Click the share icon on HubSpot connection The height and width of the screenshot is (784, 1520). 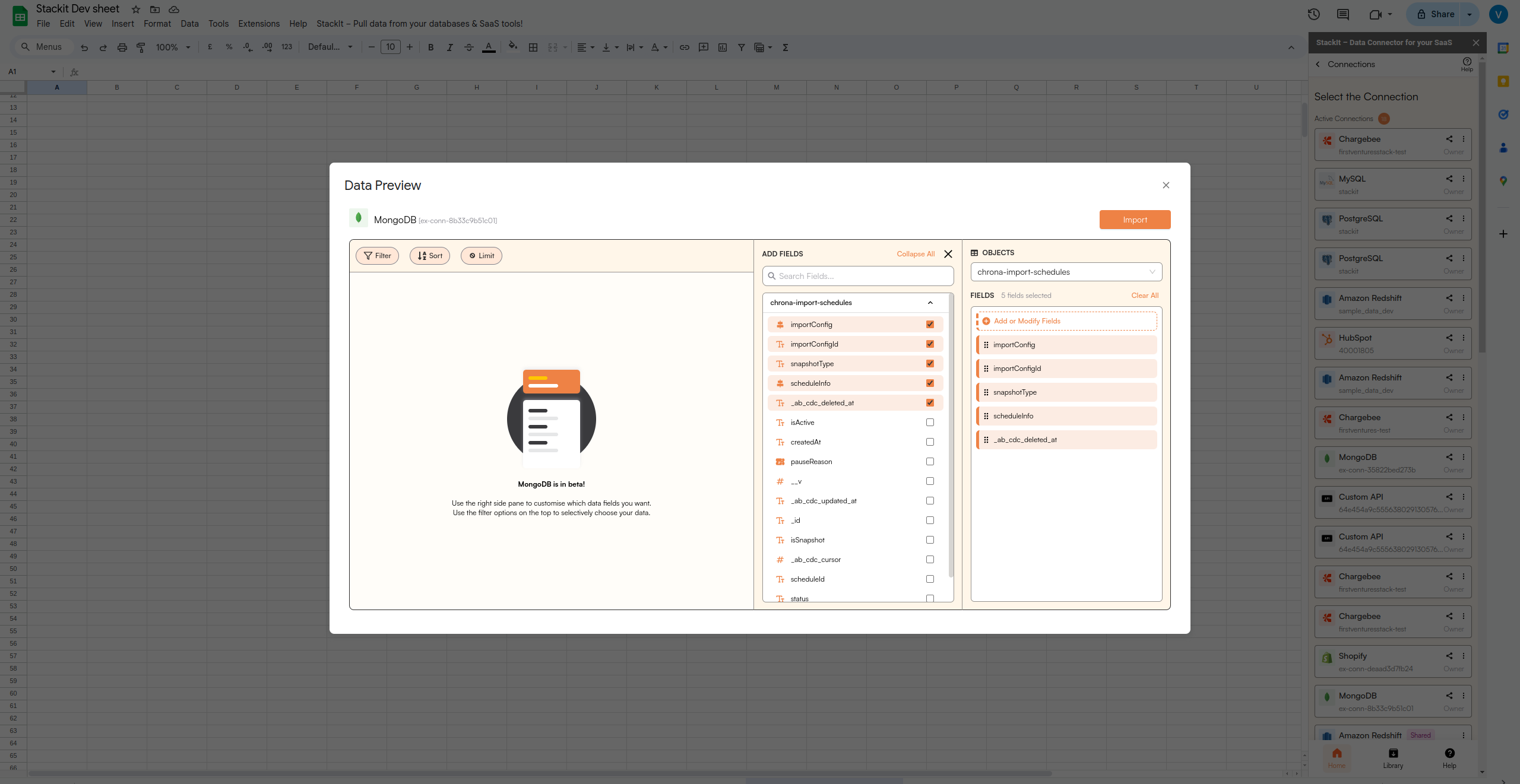pos(1449,338)
